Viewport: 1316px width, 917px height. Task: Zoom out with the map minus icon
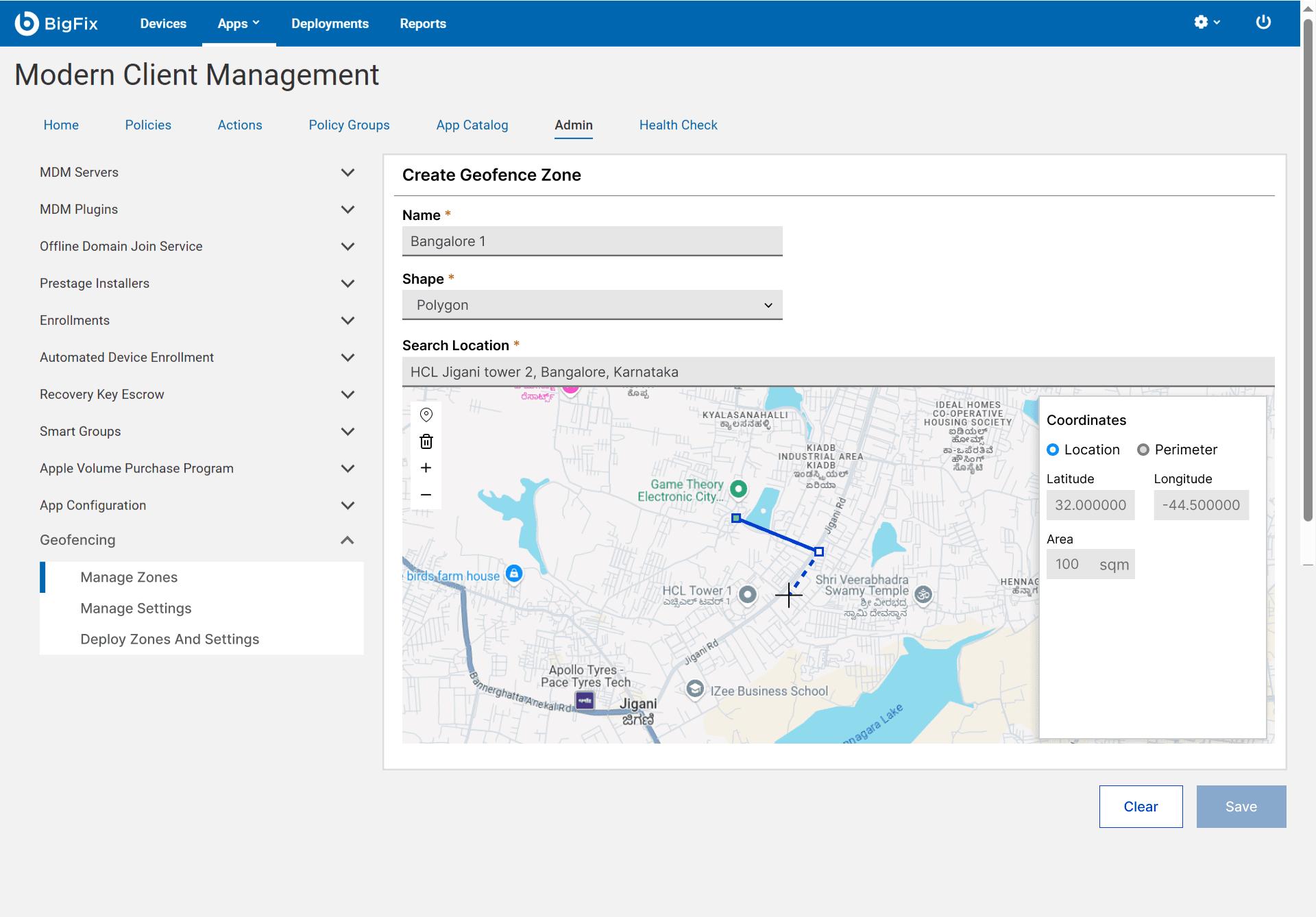coord(426,494)
